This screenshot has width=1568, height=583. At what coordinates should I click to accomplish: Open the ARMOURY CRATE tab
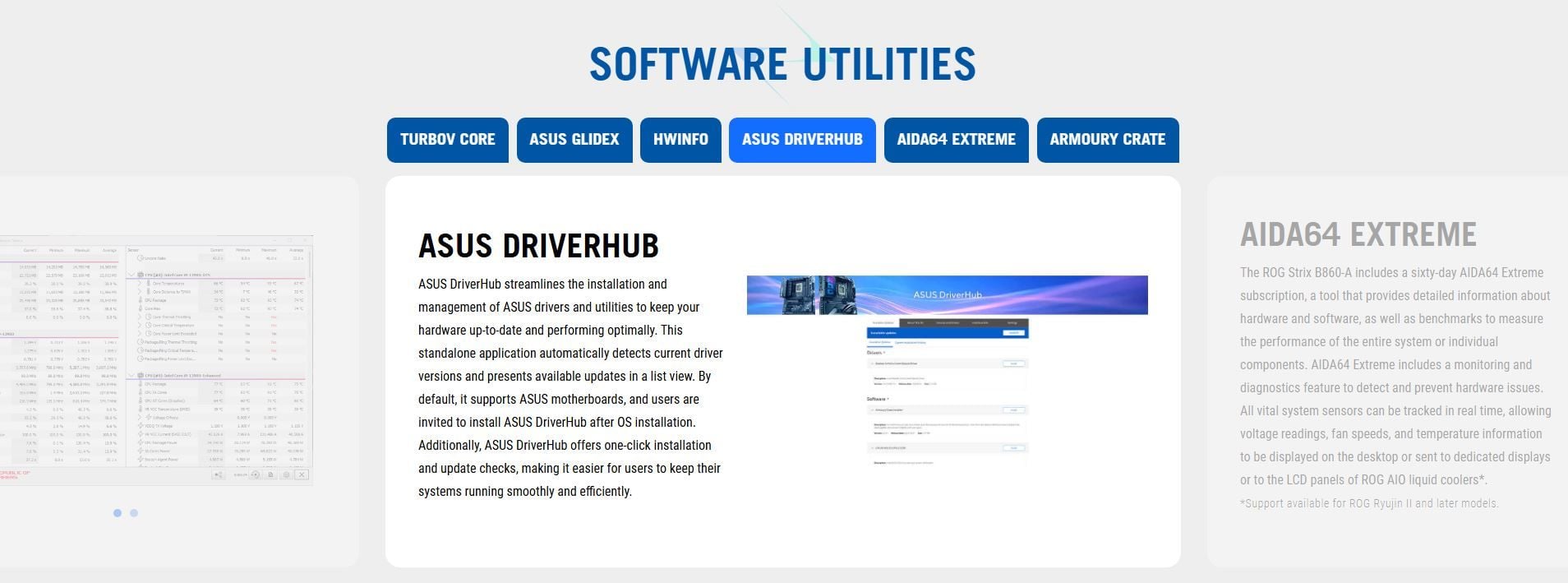[x=1107, y=140]
